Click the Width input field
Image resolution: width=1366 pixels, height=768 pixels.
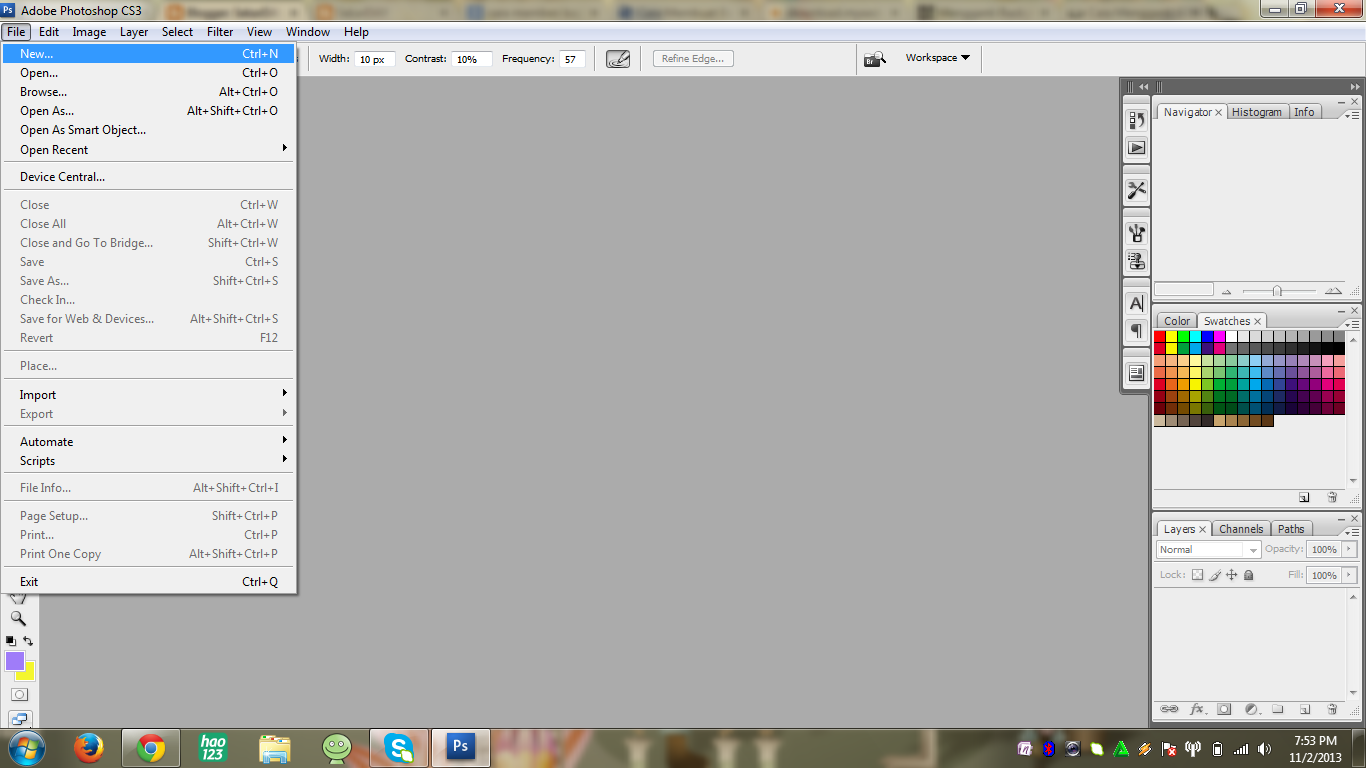coord(375,59)
